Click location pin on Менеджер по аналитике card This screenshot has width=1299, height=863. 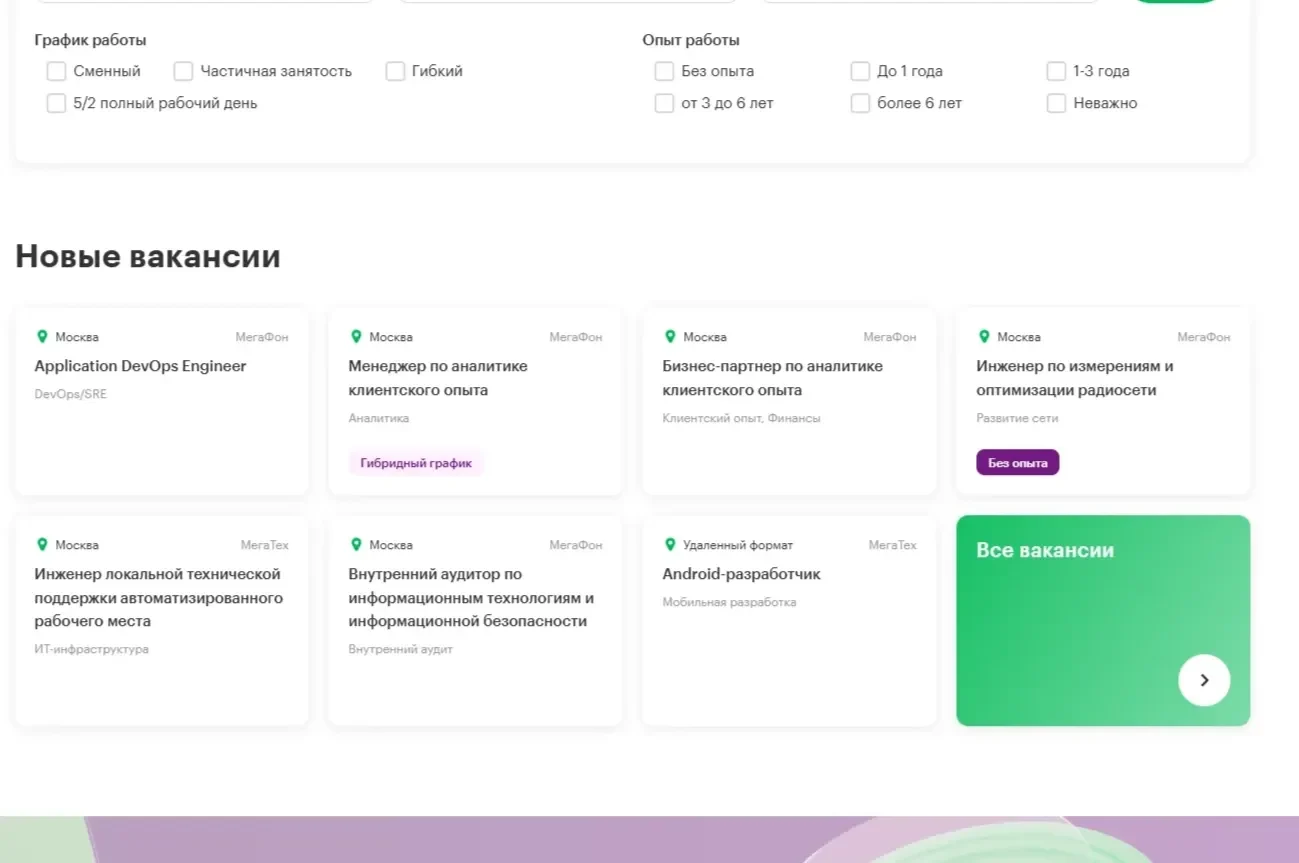356,337
